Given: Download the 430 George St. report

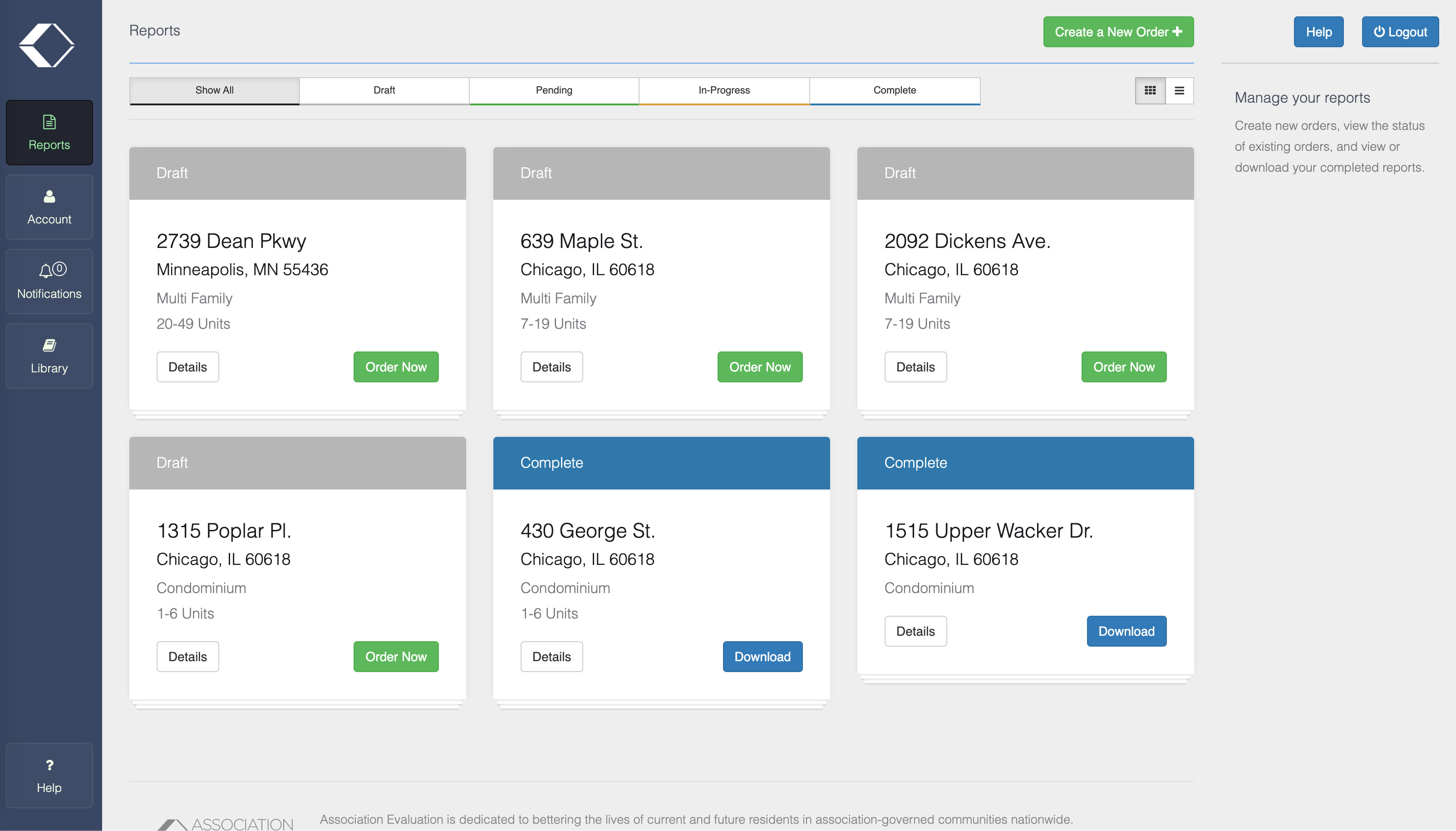Looking at the screenshot, I should [762, 656].
